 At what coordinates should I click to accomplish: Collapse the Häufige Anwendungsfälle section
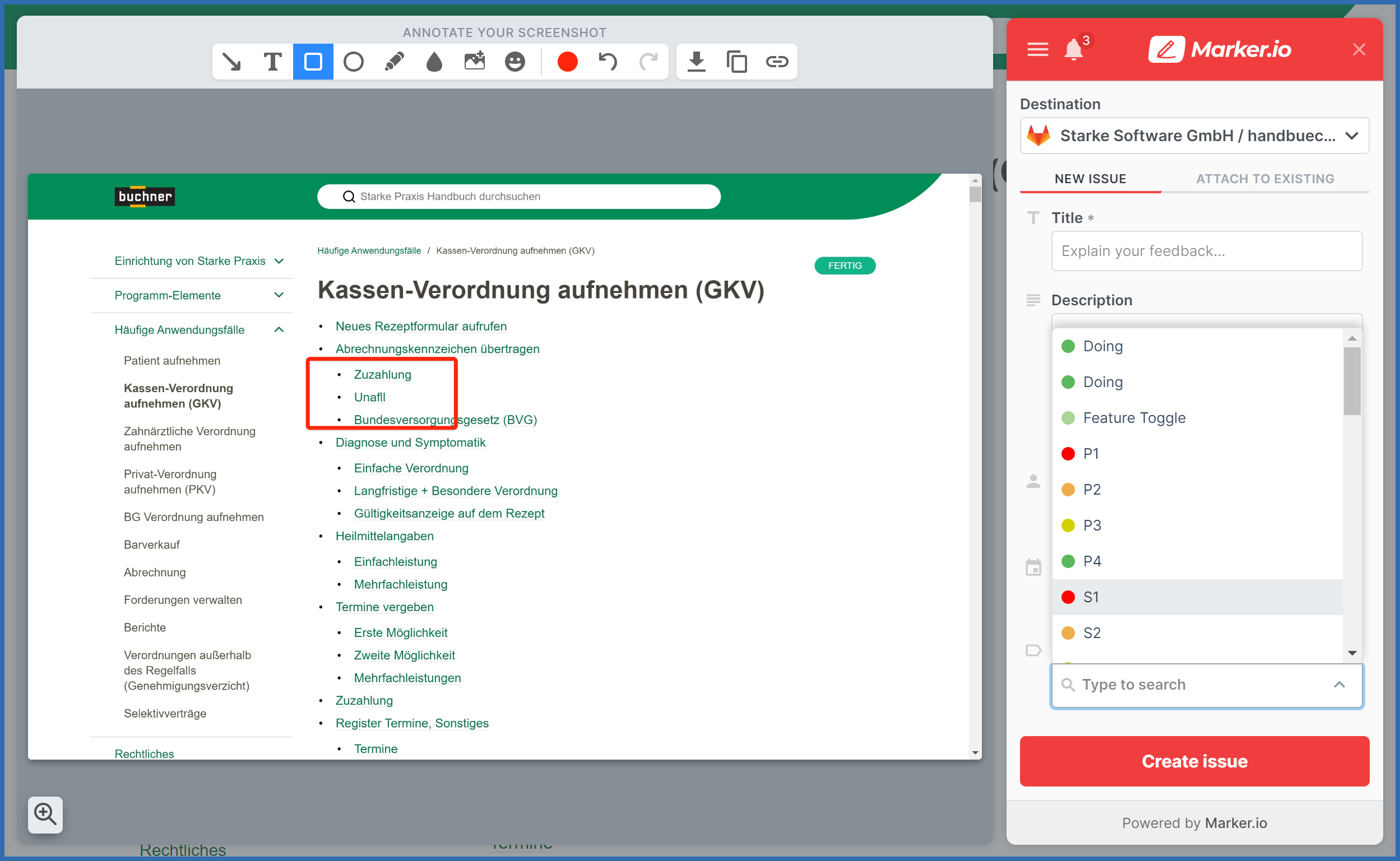[279, 330]
